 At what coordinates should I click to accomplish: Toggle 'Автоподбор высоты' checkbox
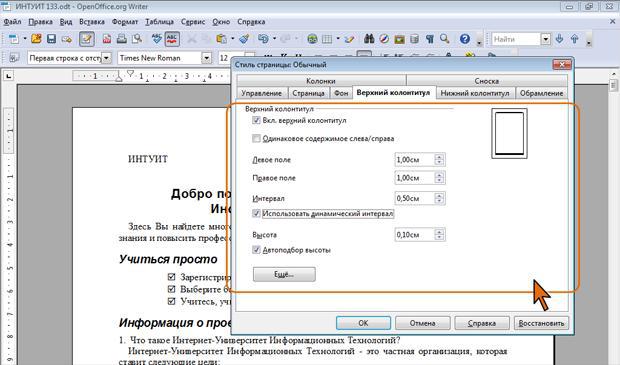coord(256,250)
